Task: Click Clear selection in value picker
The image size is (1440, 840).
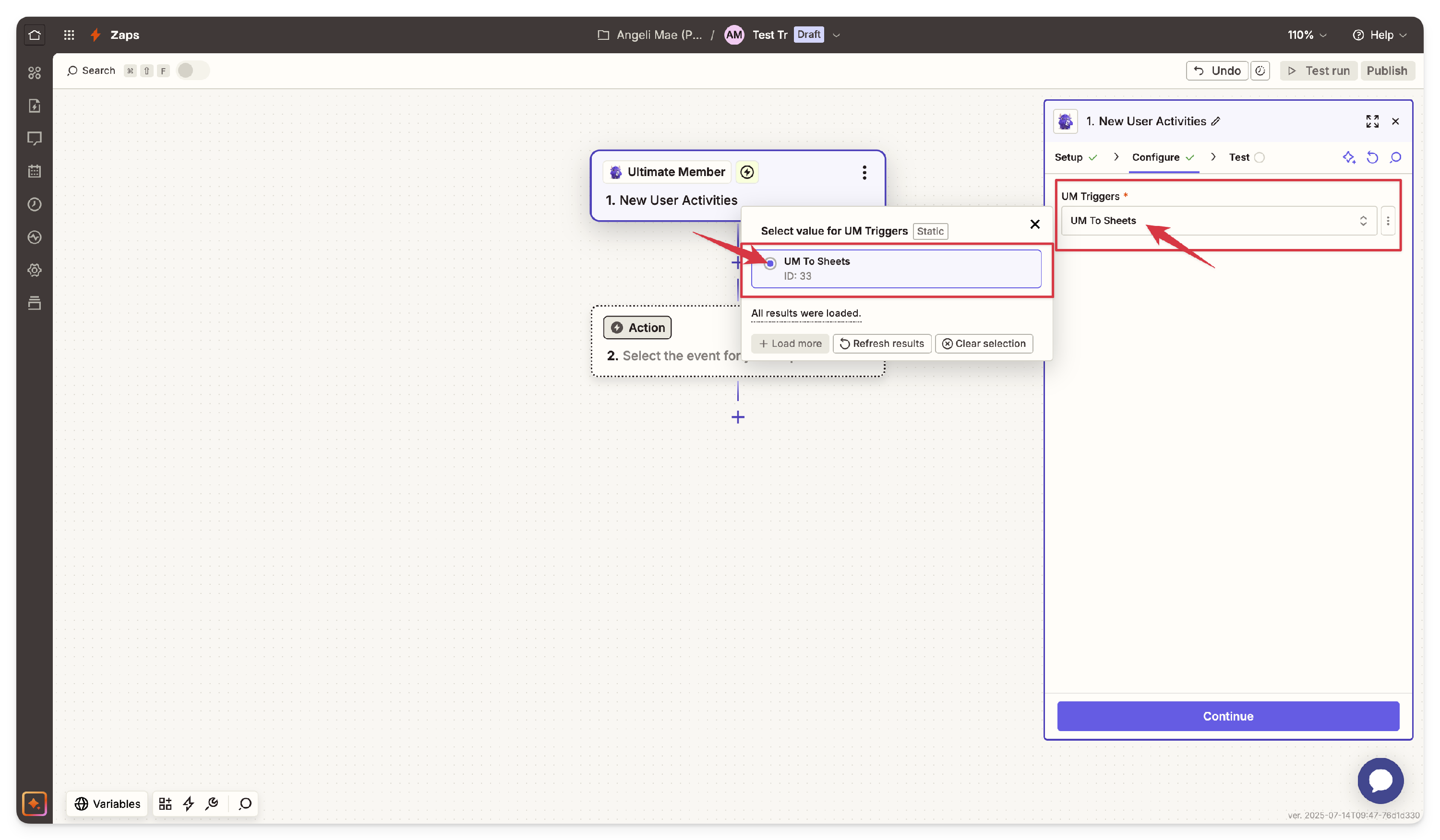Action: (x=984, y=343)
